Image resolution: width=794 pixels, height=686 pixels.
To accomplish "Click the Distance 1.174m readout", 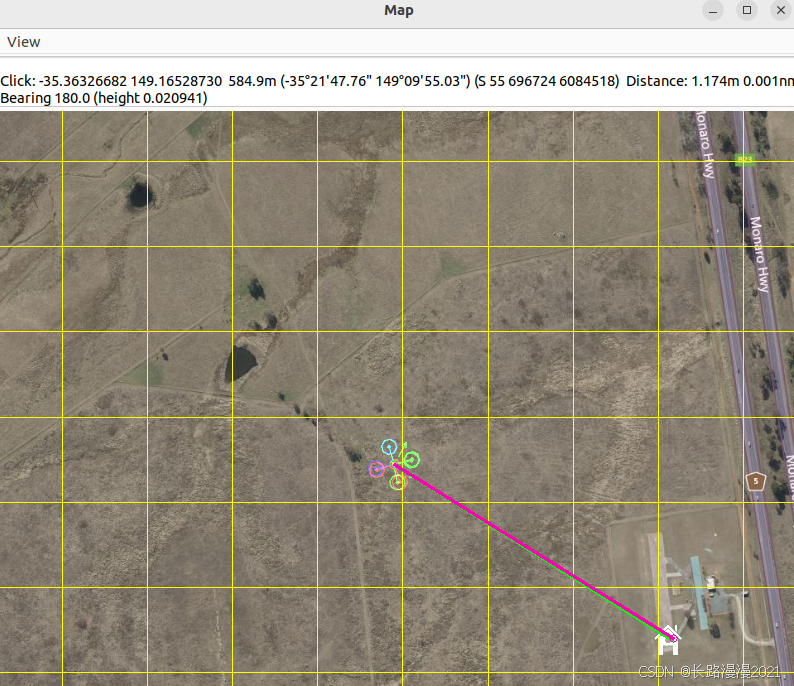I will coord(709,81).
